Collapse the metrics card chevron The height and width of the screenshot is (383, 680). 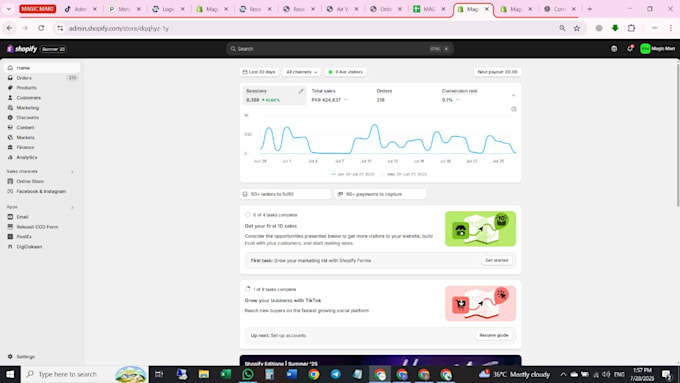513,95
